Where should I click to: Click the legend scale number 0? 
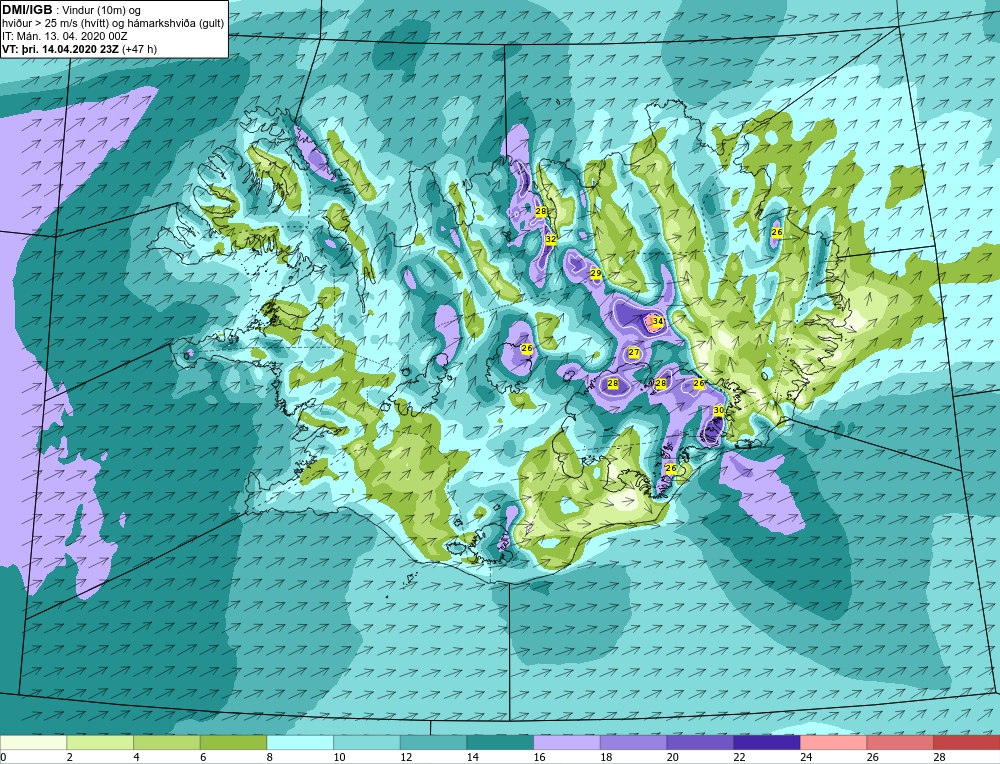click(3, 758)
